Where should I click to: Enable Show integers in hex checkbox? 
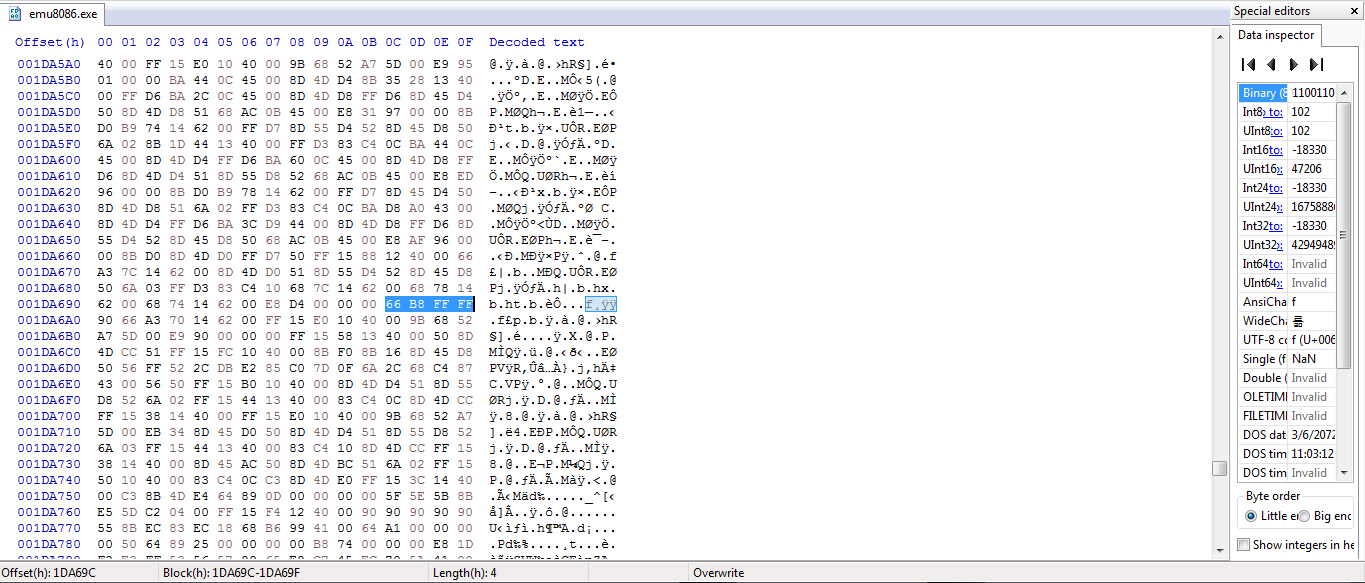point(1244,545)
